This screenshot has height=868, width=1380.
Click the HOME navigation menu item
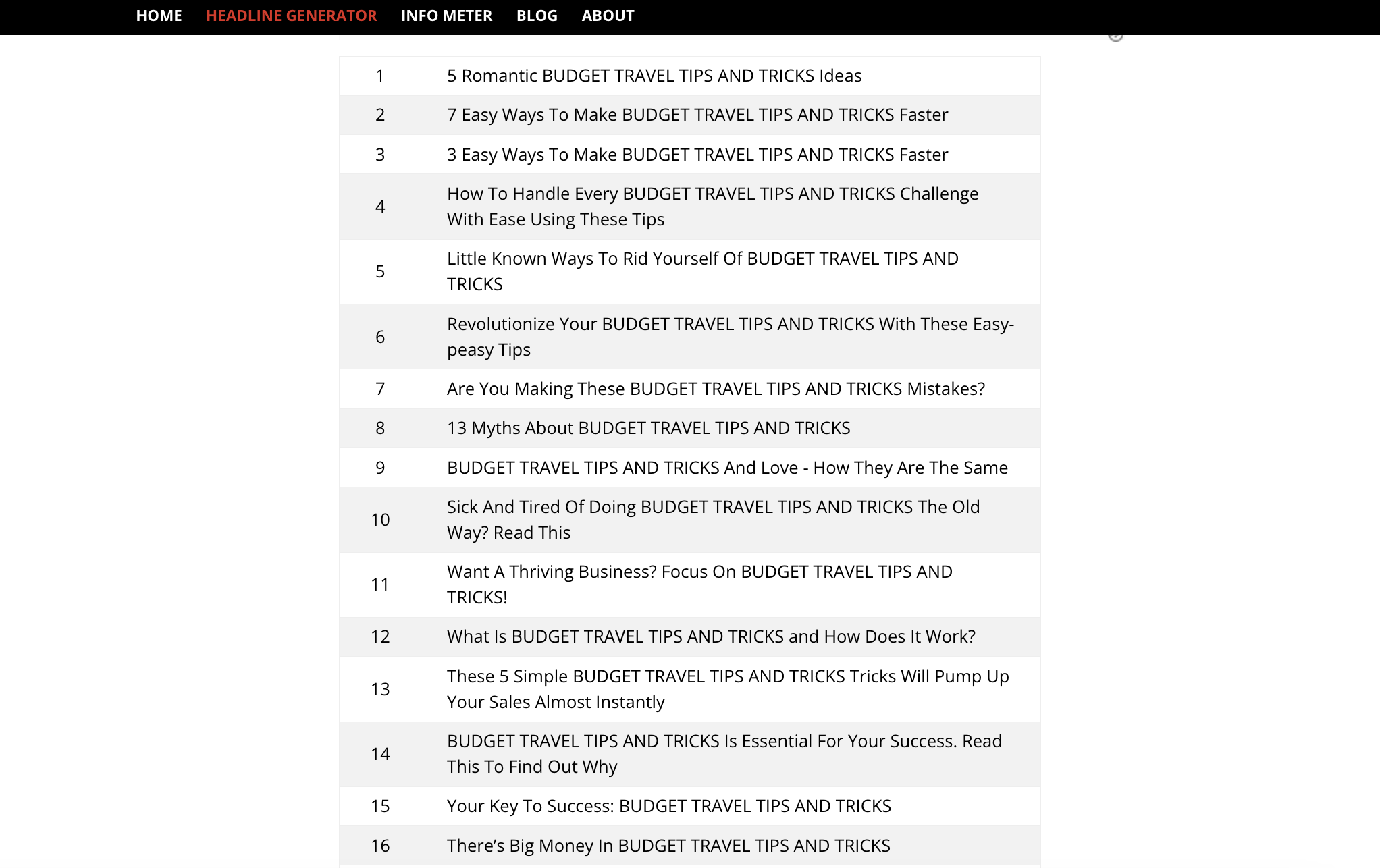(x=158, y=15)
